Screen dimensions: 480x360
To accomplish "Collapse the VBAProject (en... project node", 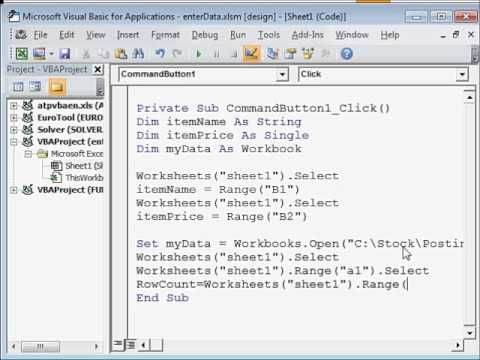I will (x=14, y=142).
